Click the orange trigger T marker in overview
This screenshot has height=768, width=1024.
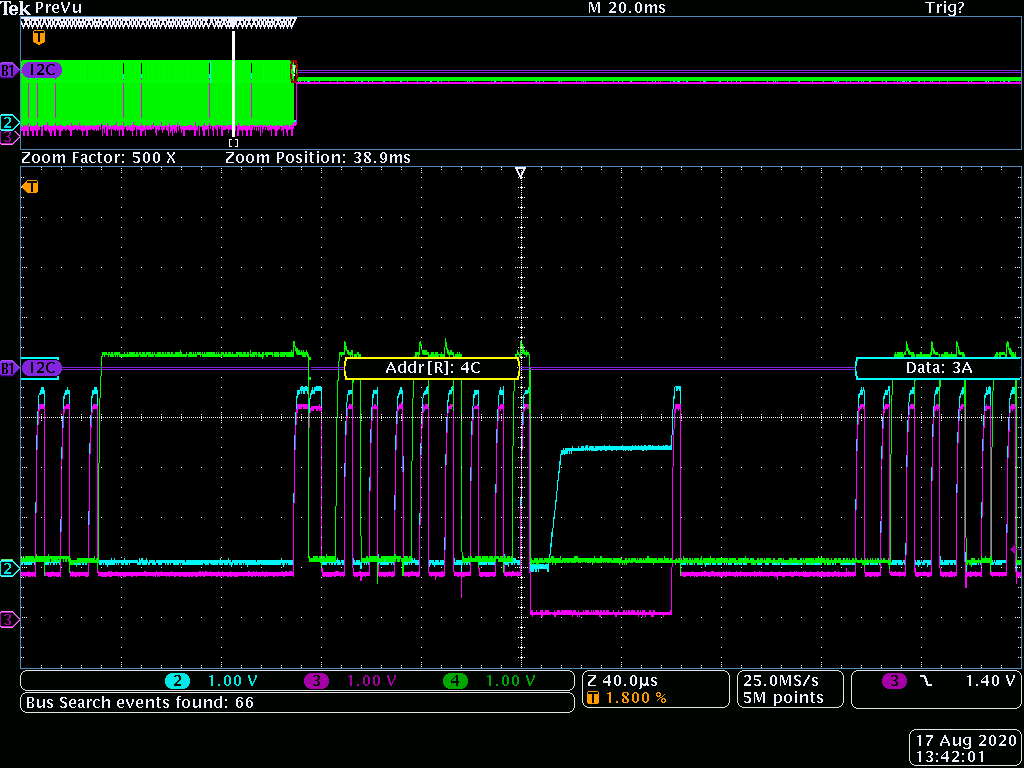pyautogui.click(x=39, y=37)
